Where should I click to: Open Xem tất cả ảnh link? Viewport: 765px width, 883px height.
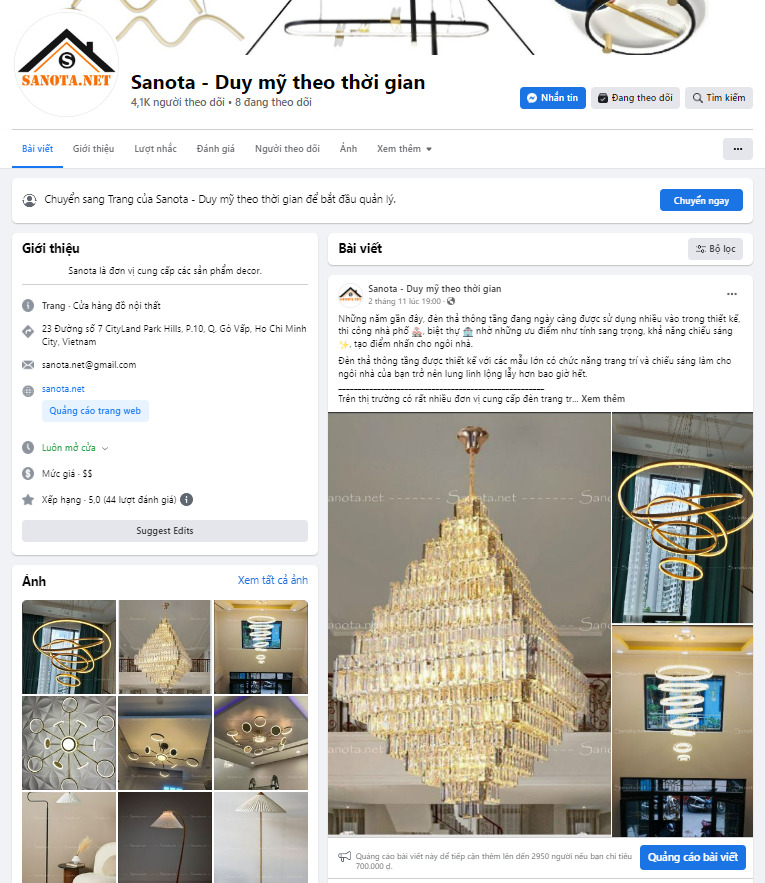click(273, 580)
